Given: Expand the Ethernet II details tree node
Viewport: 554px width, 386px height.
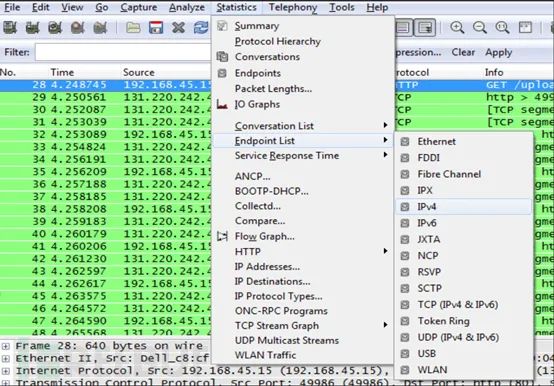Looking at the screenshot, I should (x=5, y=358).
